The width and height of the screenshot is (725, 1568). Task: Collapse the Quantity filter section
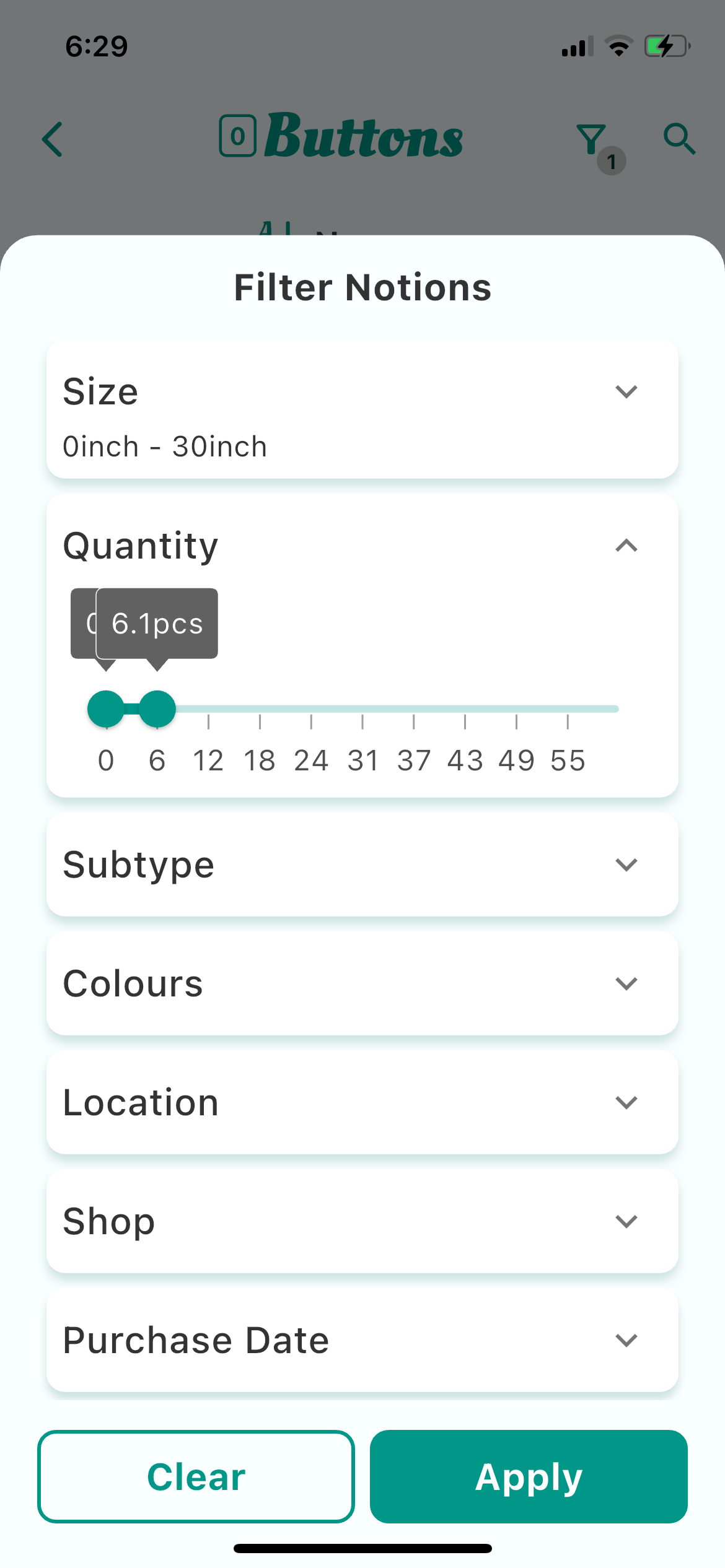626,546
